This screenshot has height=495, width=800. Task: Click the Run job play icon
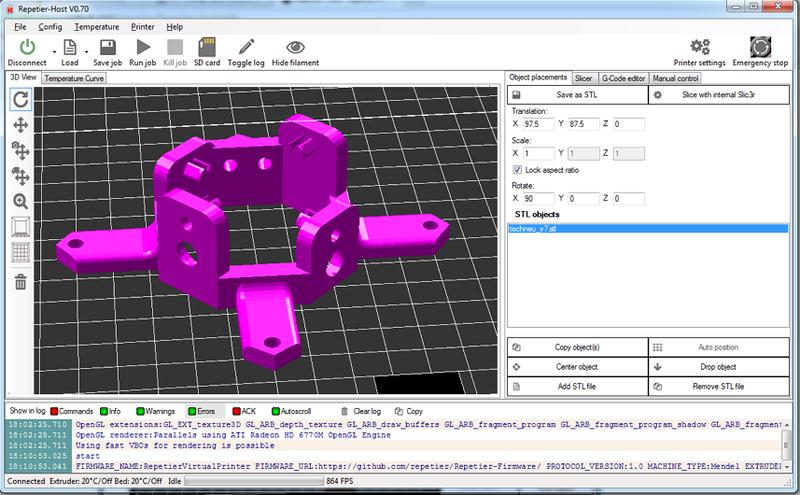142,46
